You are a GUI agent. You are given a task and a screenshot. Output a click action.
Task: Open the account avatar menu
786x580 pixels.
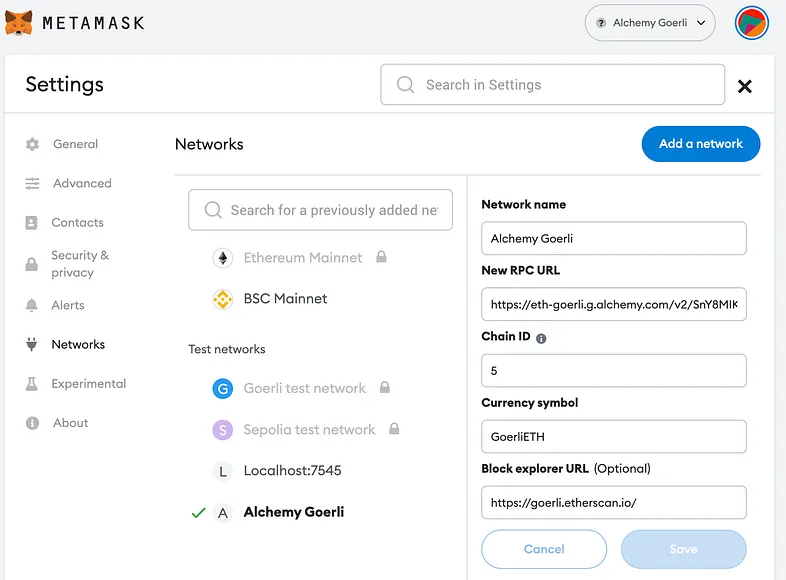751,22
